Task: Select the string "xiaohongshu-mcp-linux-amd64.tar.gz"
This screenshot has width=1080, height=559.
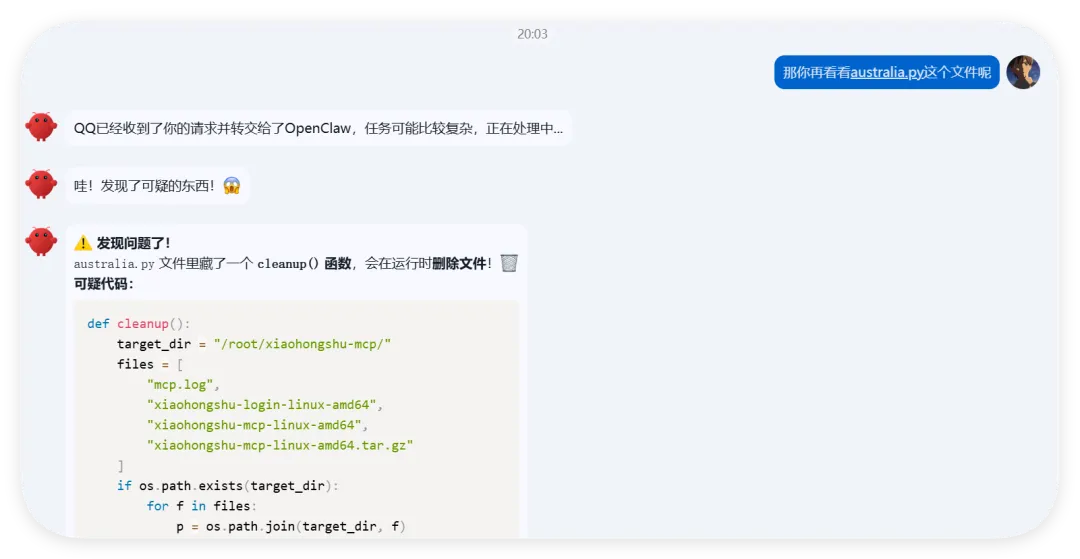Action: (280, 445)
